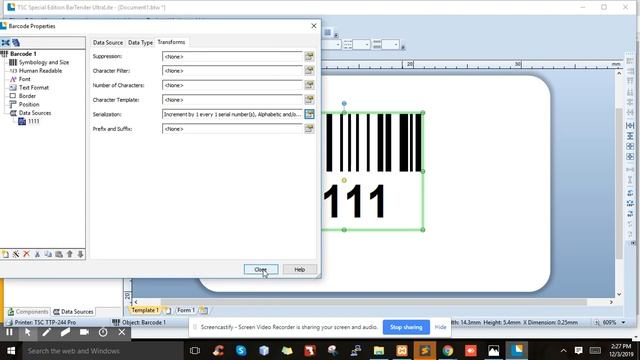Viewport: 640px width, 360px height.
Task: Select Data Sources node in the tree
Action: [35, 113]
